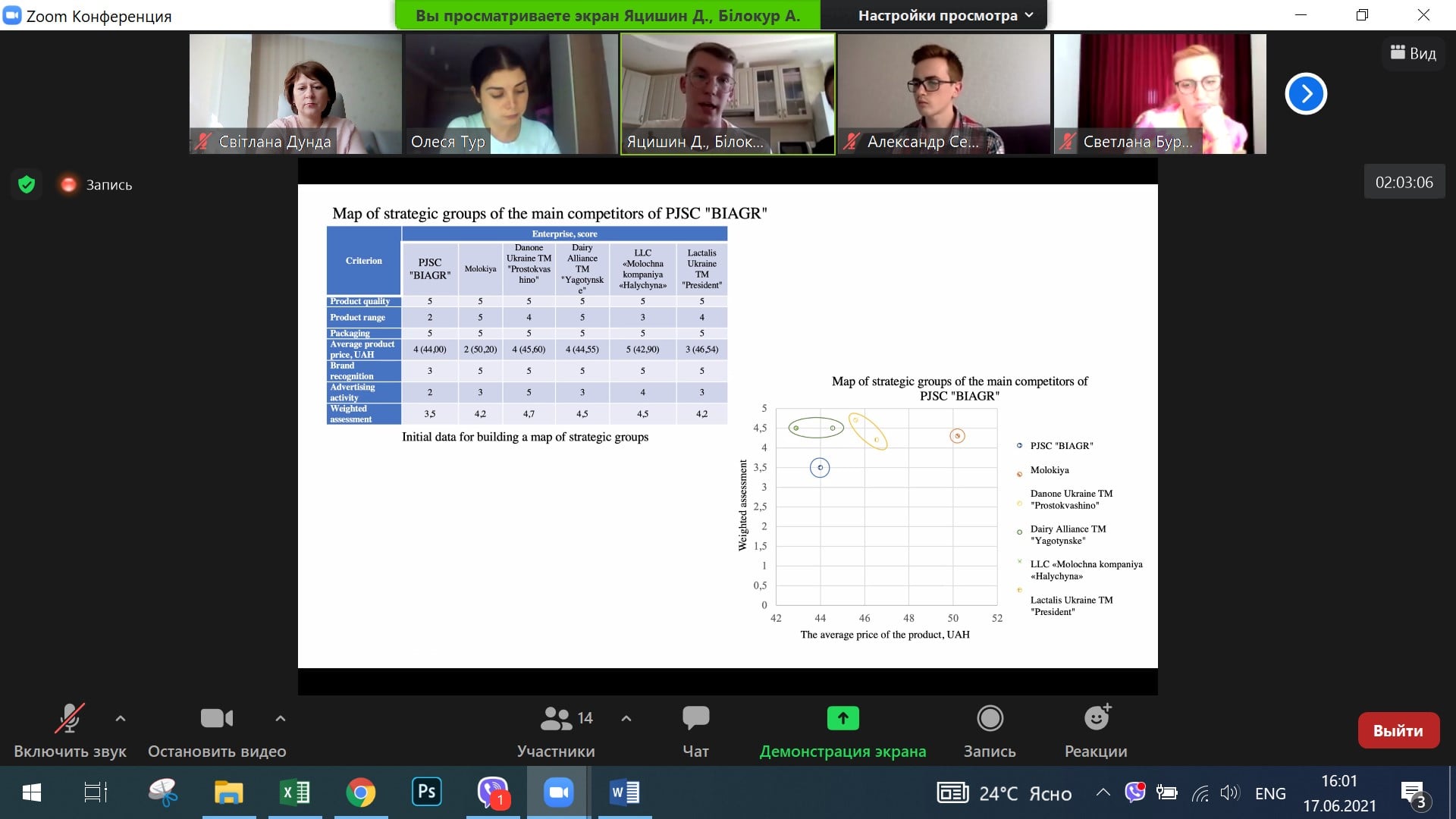Viewport: 1456px width, 819px height.
Task: Click the green Share Screen icon
Action: pos(843,718)
